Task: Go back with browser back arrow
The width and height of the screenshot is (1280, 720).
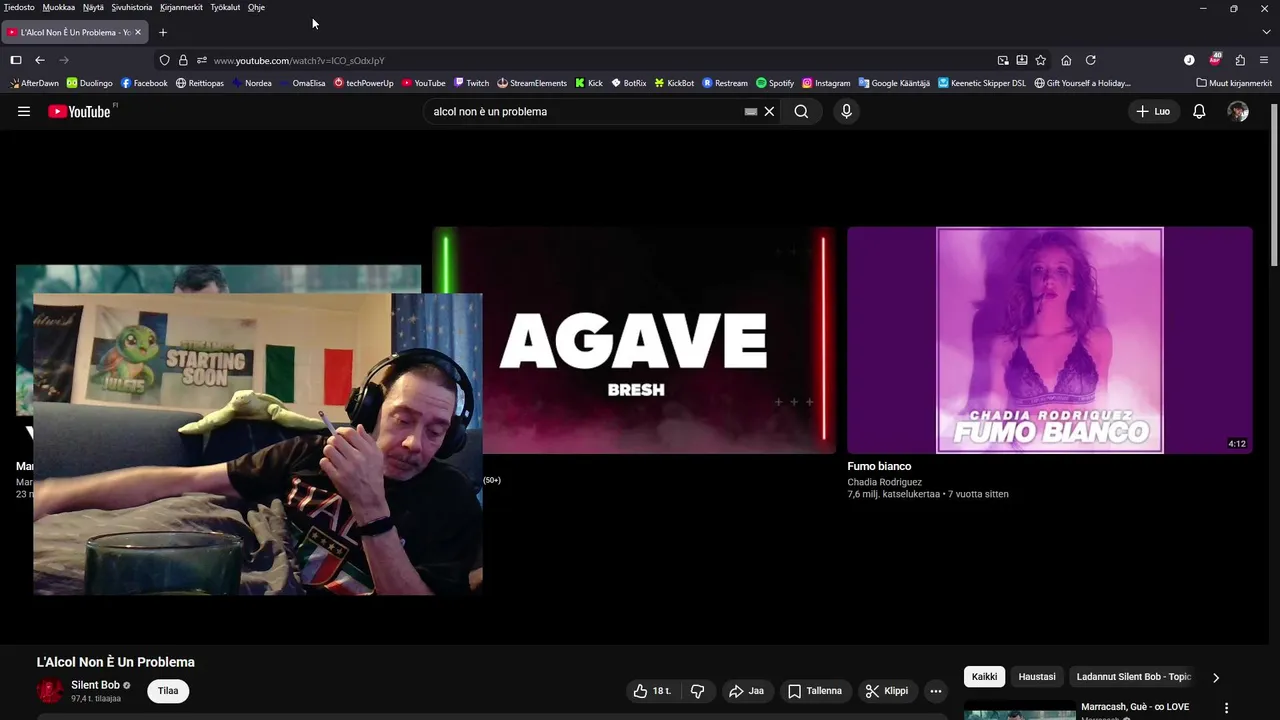Action: [x=40, y=60]
